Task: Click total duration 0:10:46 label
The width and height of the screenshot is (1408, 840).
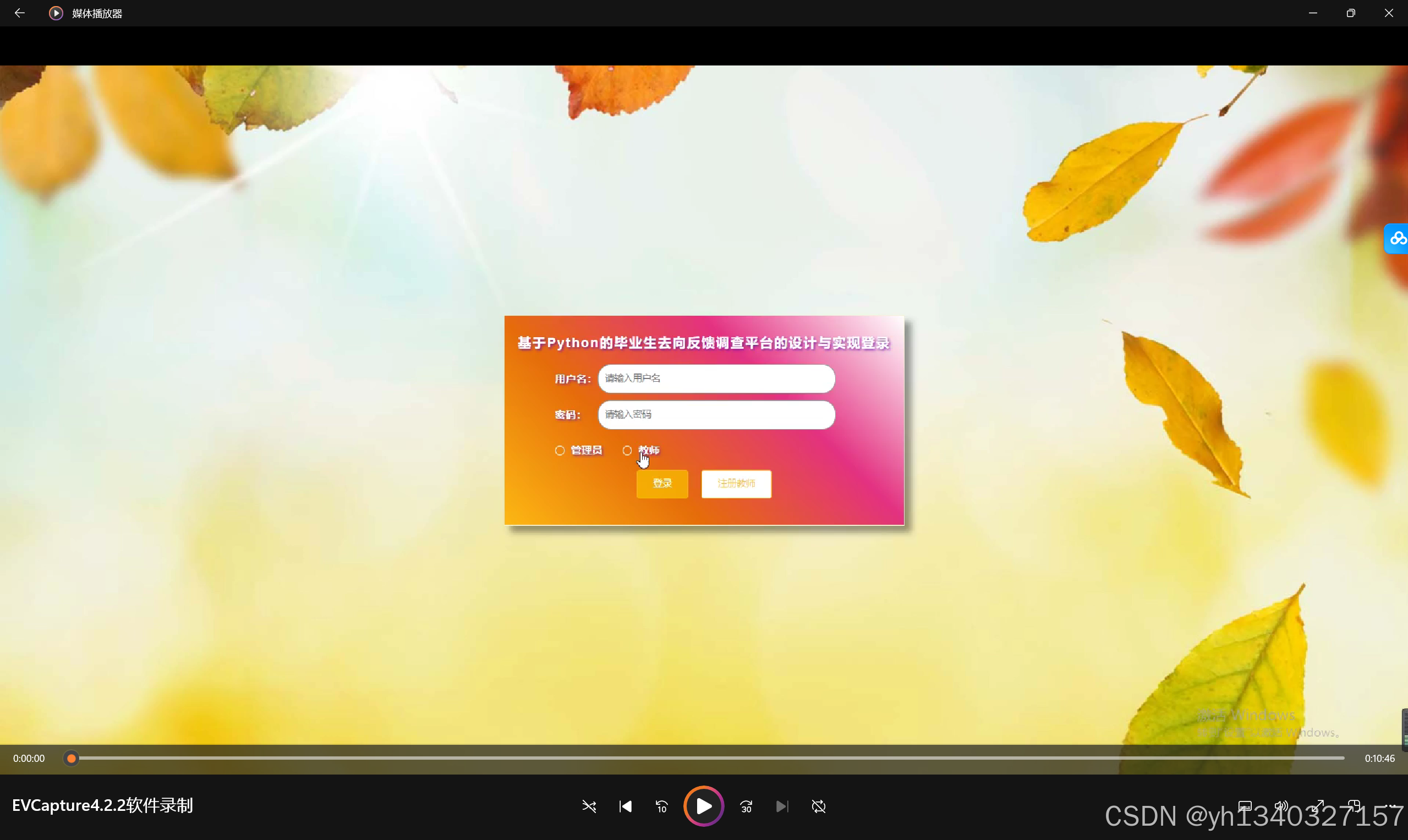Action: (1379, 758)
